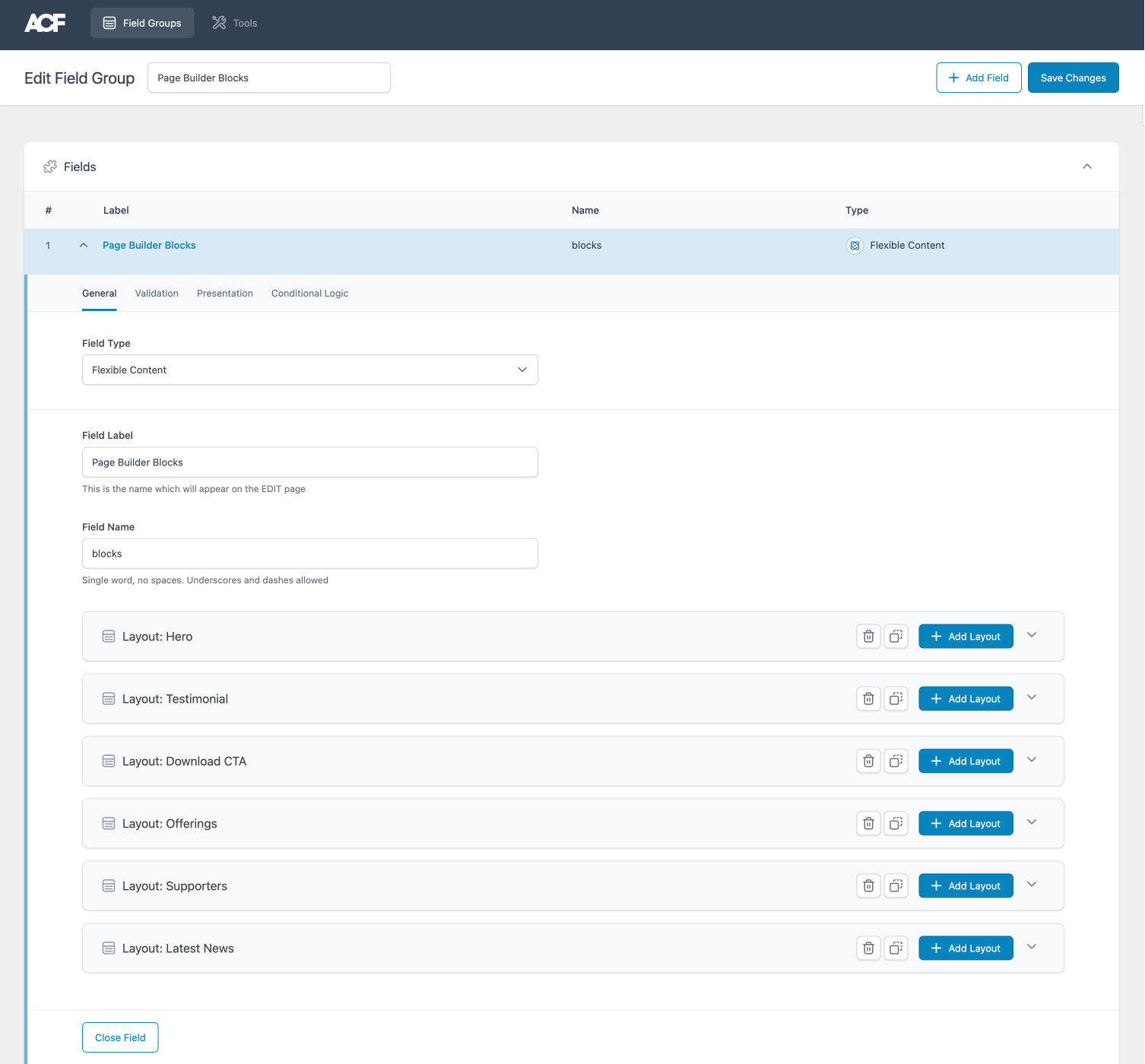Click the 'Layout: Supporters' title text
1145x1064 pixels.
coord(175,886)
